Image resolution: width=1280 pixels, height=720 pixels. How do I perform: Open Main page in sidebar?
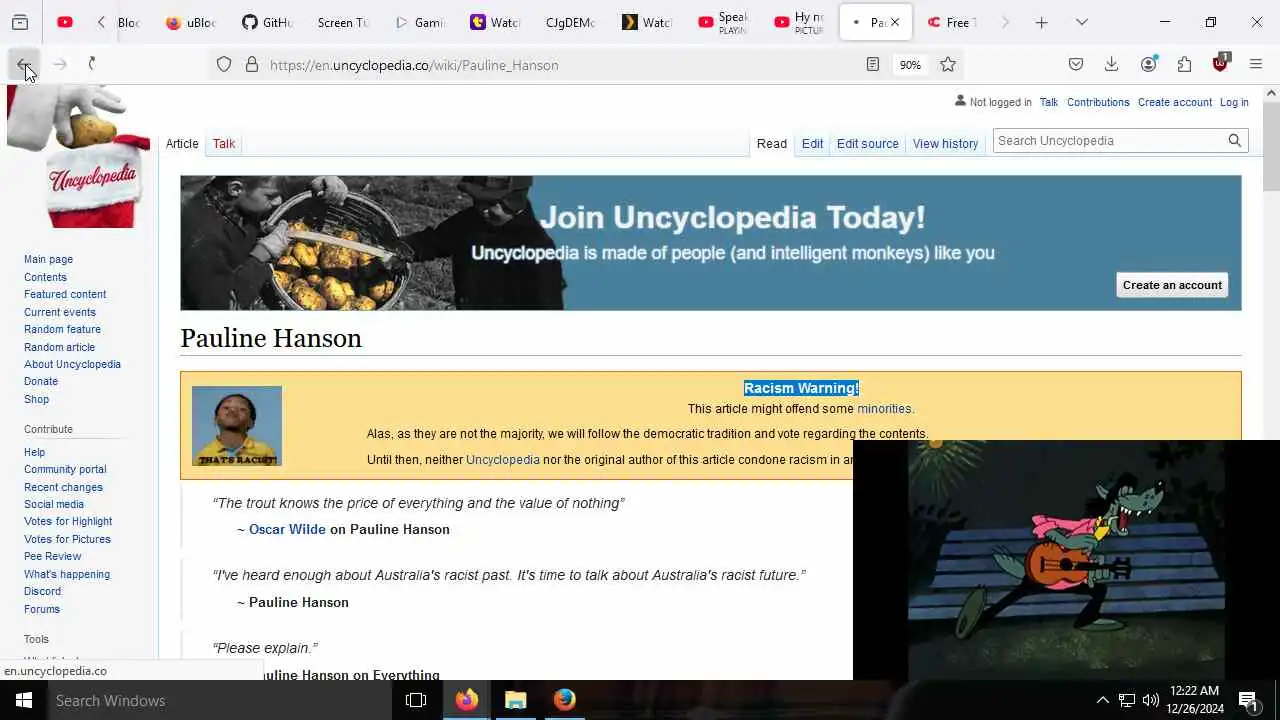tap(48, 259)
